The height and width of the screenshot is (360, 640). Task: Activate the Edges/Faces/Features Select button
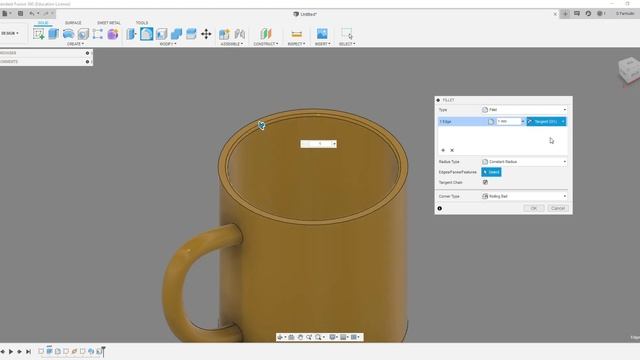tap(491, 172)
